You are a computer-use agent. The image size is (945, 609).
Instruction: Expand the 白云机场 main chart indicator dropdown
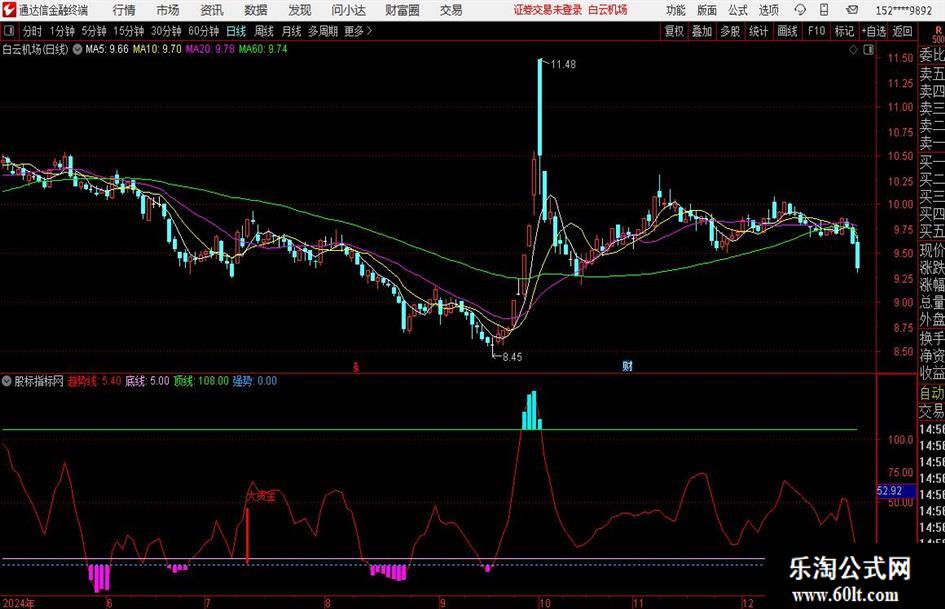(x=78, y=49)
